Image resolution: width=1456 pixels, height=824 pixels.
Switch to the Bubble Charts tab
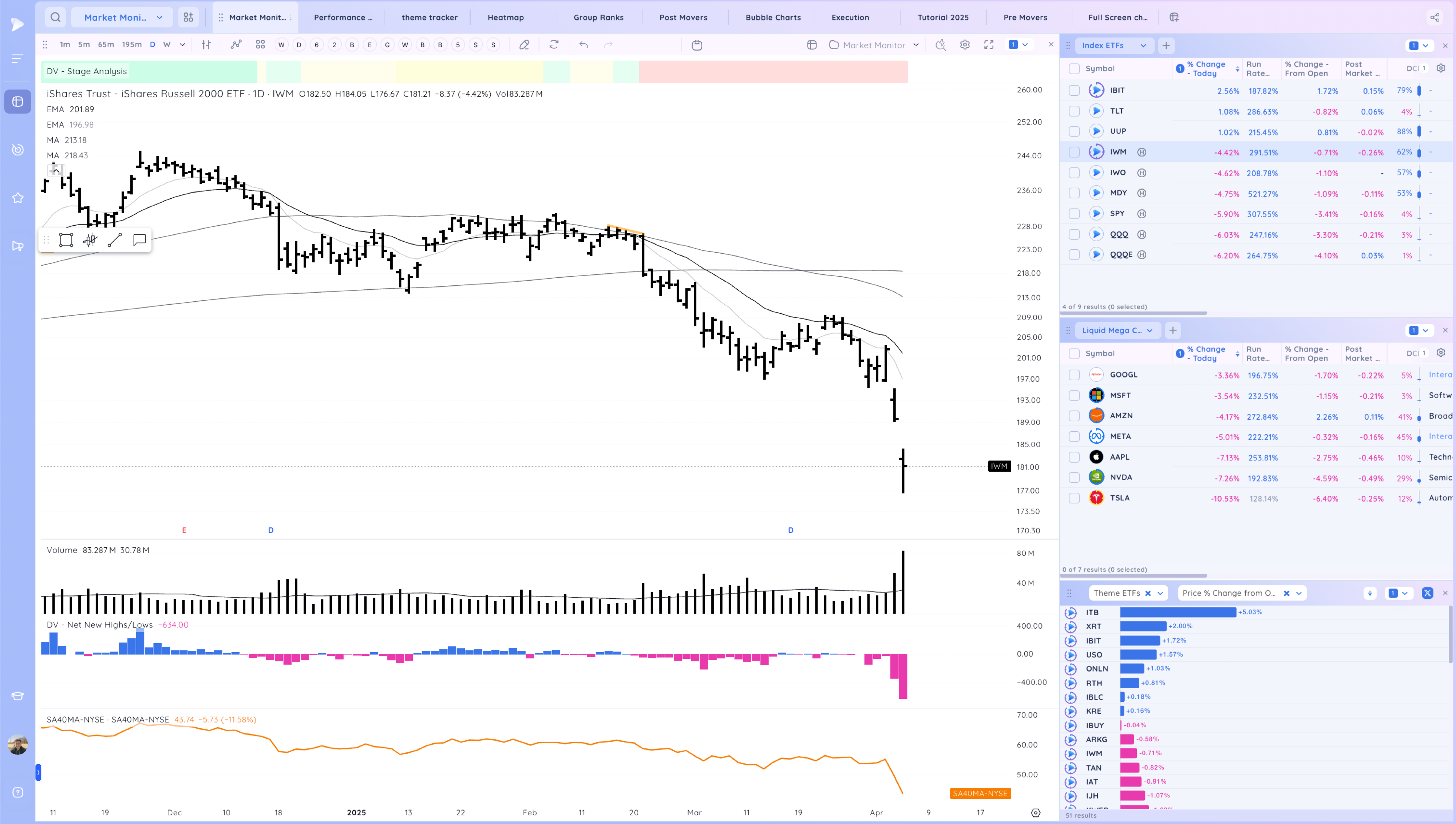[772, 17]
